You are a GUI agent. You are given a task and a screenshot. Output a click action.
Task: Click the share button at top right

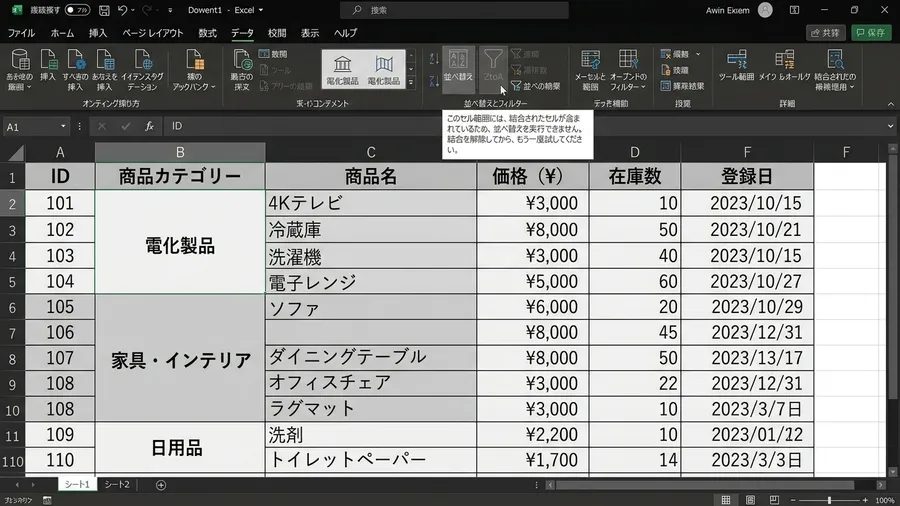[x=826, y=33]
